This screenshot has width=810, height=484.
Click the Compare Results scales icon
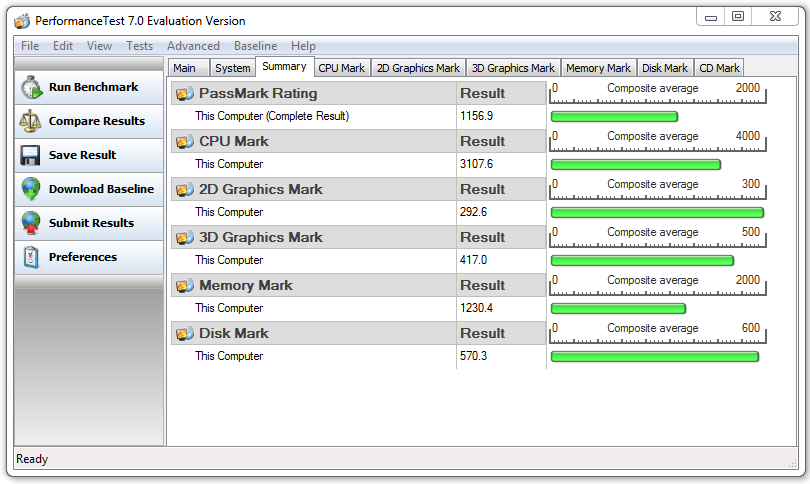coord(30,121)
